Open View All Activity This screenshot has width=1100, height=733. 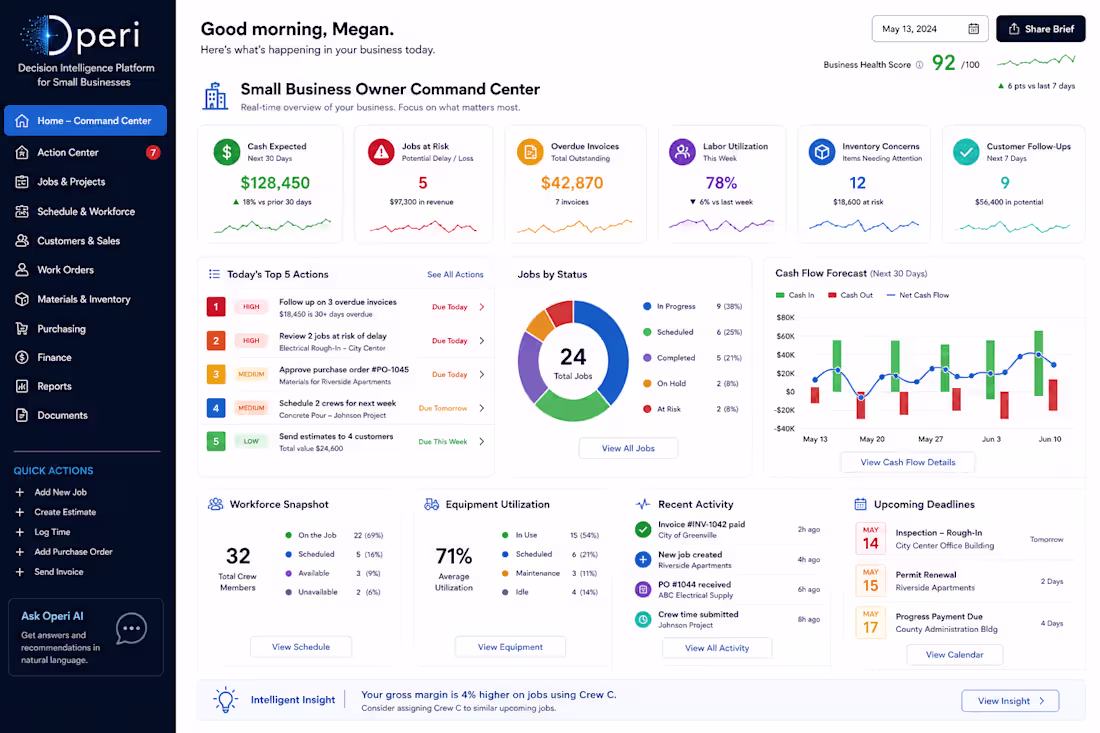[x=717, y=648]
